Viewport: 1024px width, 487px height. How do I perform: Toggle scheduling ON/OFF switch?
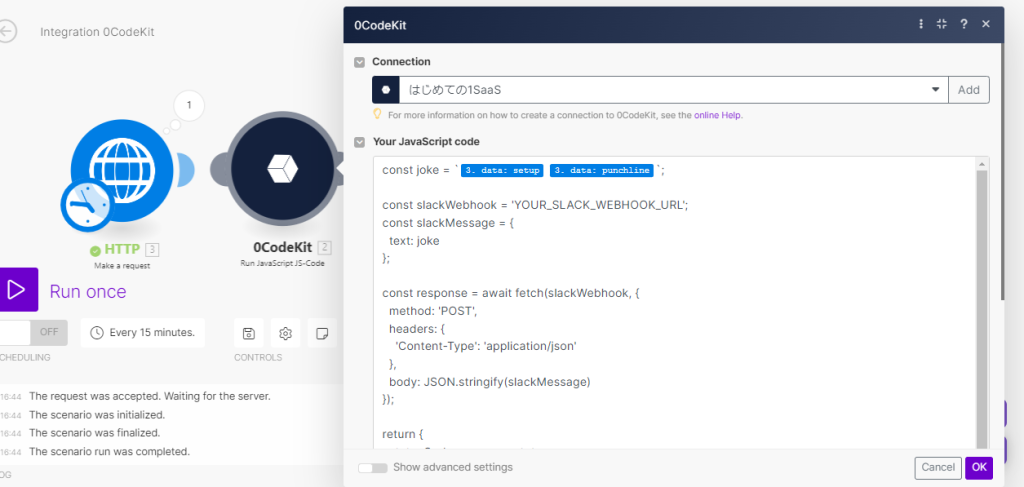pos(33,332)
